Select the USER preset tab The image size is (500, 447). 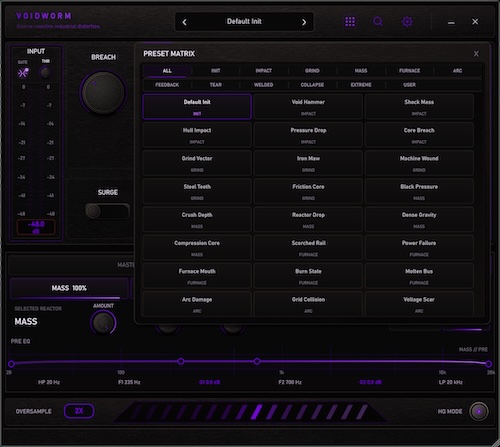tap(409, 85)
